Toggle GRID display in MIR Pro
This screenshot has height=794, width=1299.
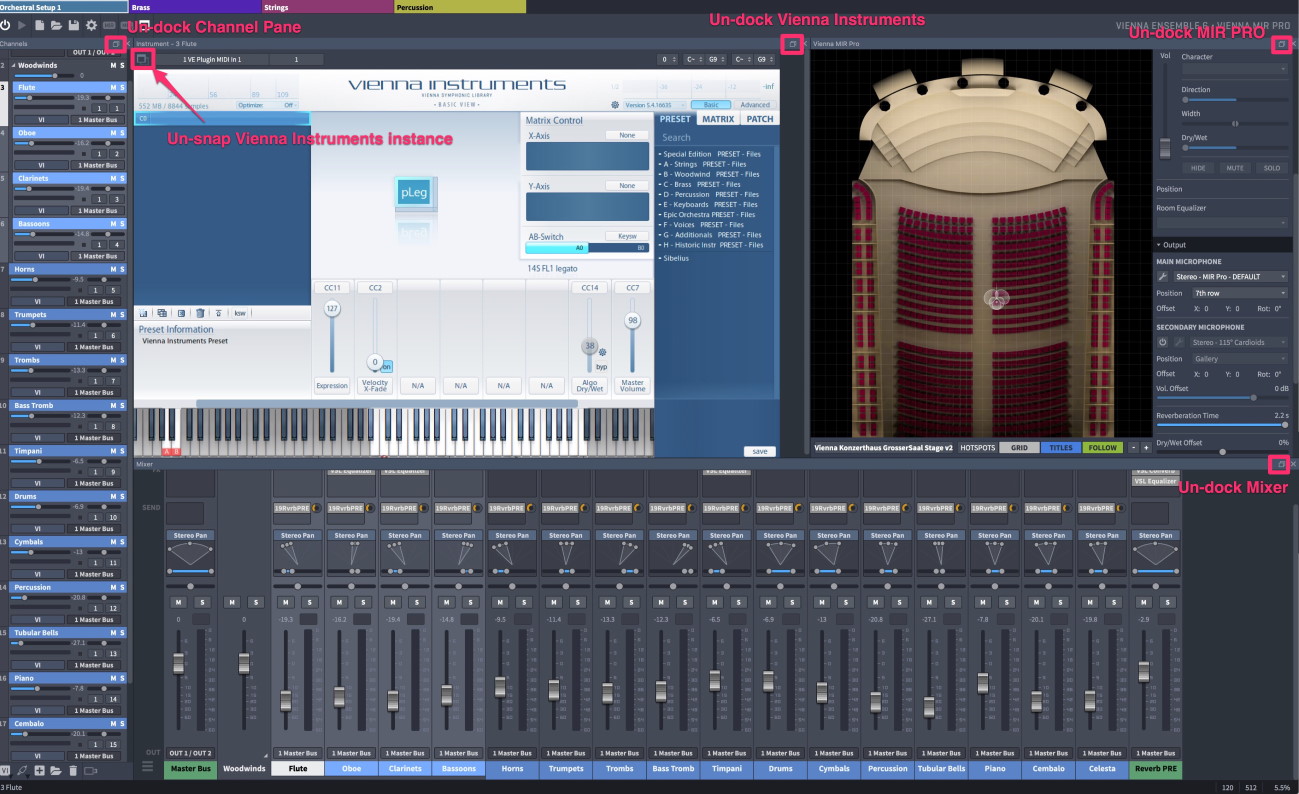(1019, 447)
